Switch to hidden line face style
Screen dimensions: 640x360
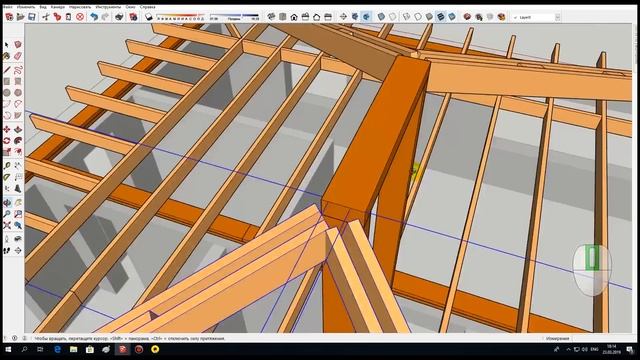418,17
